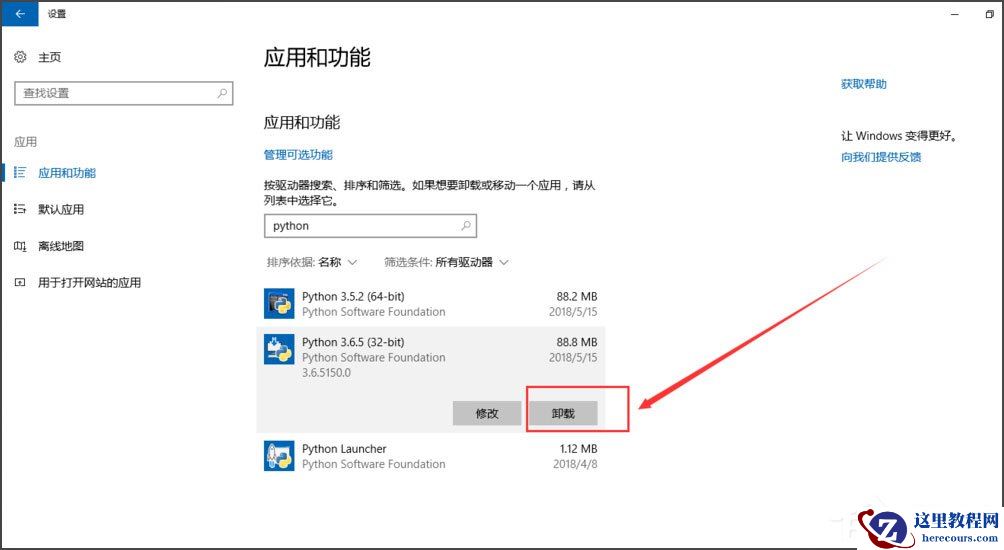This screenshot has height=550, width=1004.
Task: Restore down the Settings window
Action: (x=989, y=13)
